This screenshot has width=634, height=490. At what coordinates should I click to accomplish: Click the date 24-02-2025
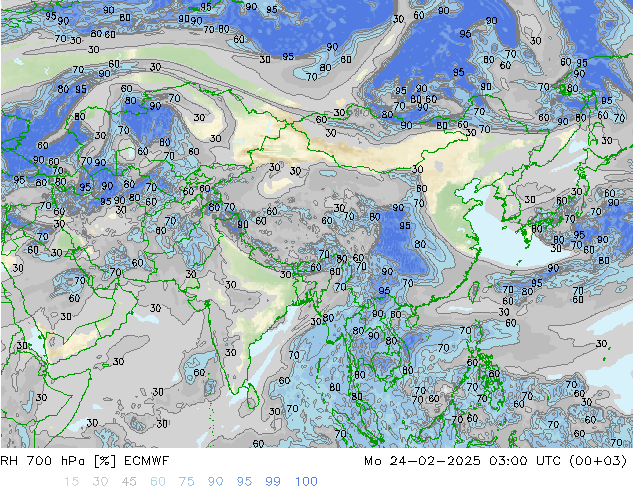(x=435, y=460)
